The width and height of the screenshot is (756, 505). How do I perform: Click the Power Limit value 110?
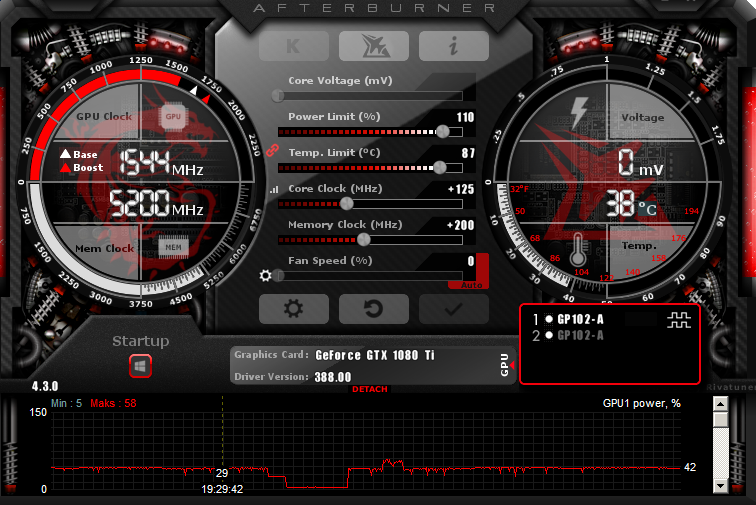(x=465, y=117)
